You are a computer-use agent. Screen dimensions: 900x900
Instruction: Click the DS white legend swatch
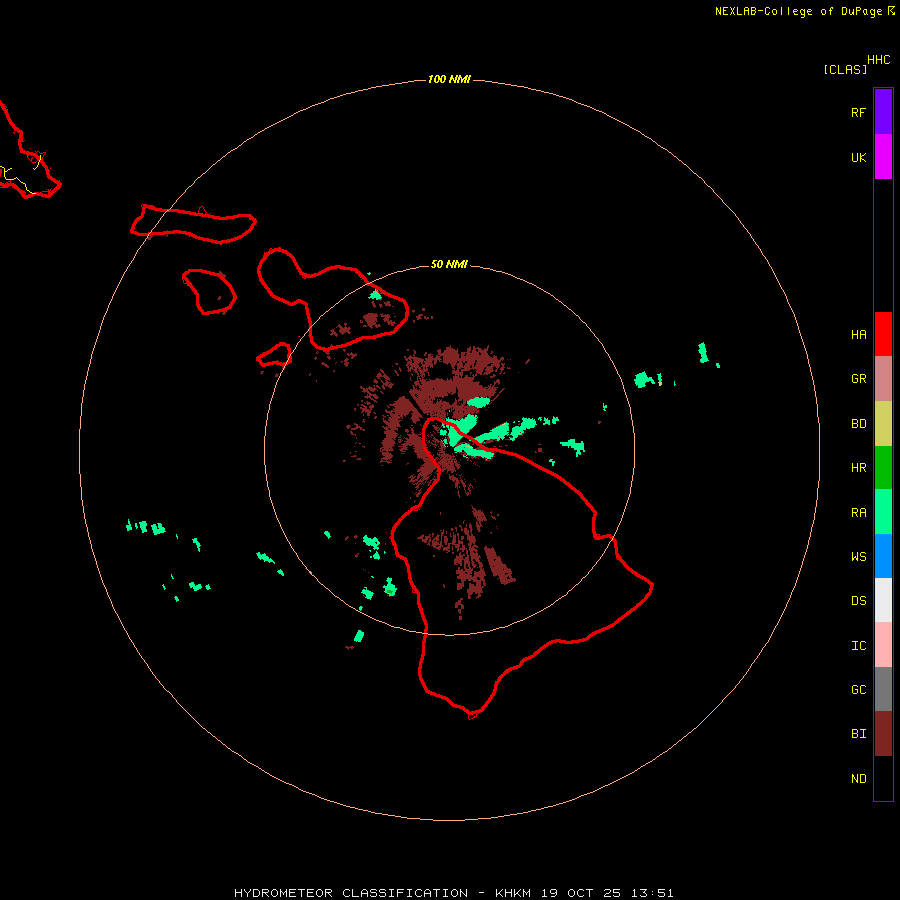883,600
